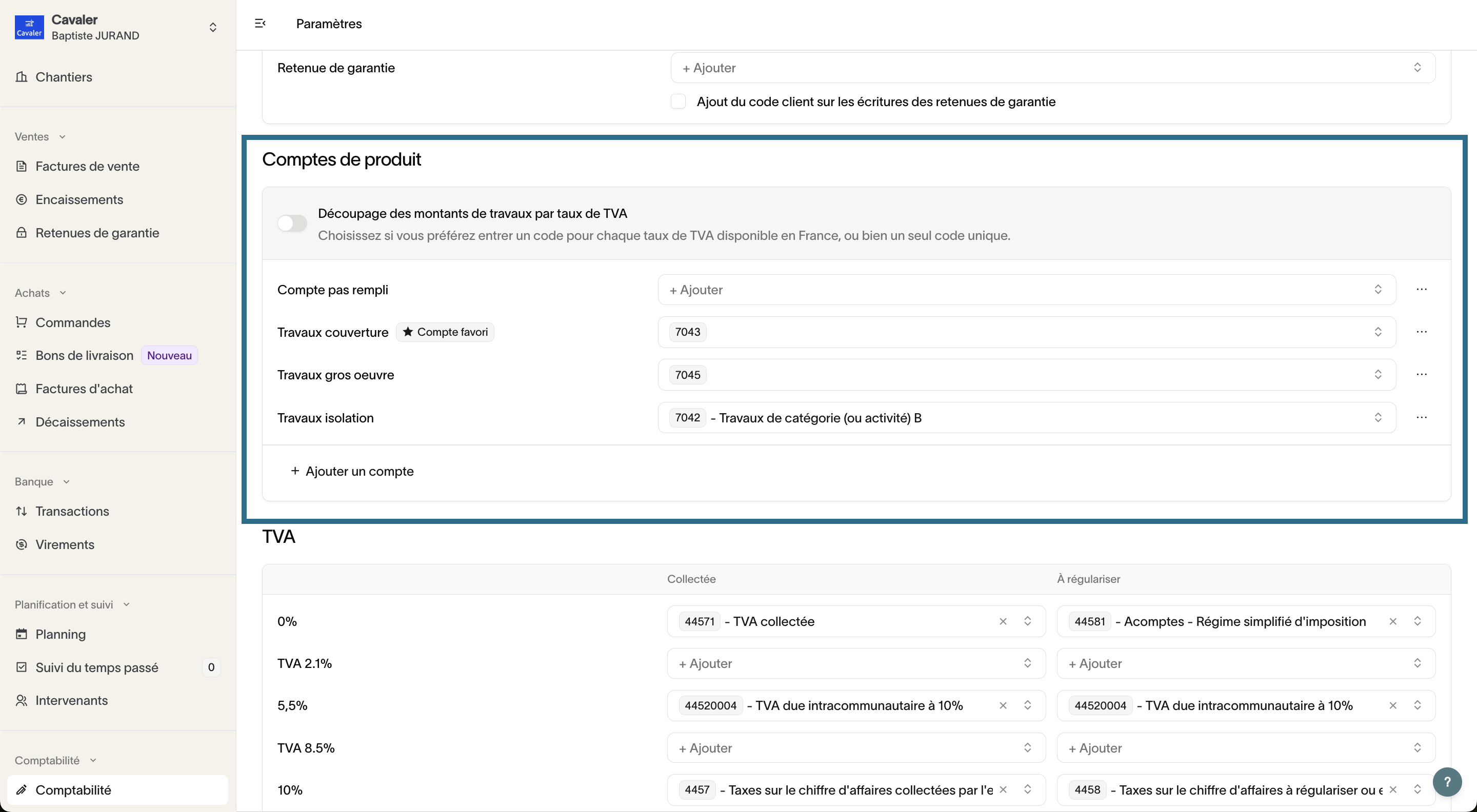Viewport: 1477px width, 812px height.
Task: Check Ajout du code client sur les écritures
Action: 678,101
